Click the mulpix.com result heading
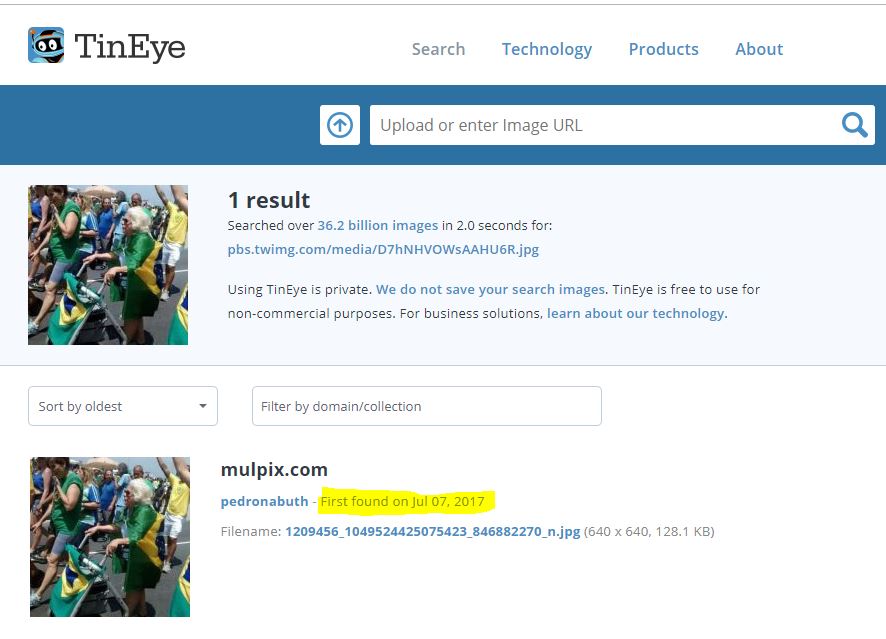This screenshot has height=639, width=886. coord(274,470)
